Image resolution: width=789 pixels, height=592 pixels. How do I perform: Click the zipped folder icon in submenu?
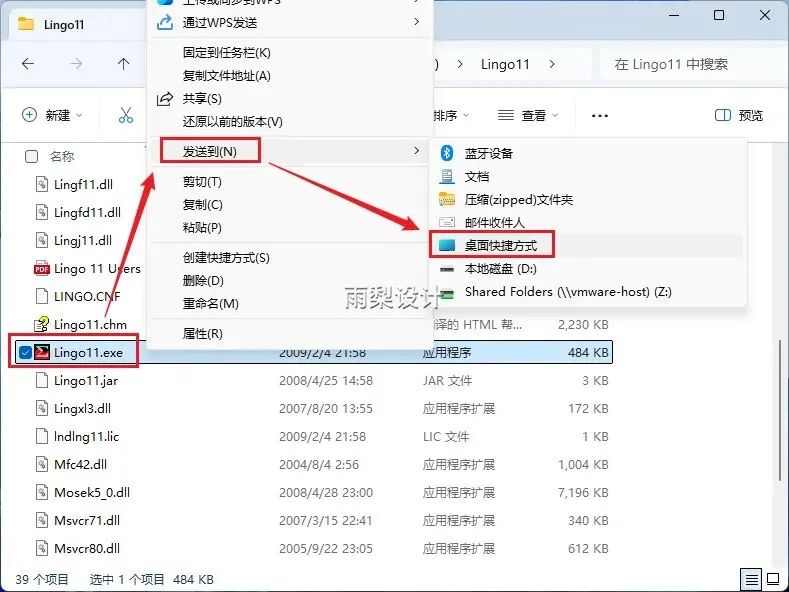(x=447, y=199)
